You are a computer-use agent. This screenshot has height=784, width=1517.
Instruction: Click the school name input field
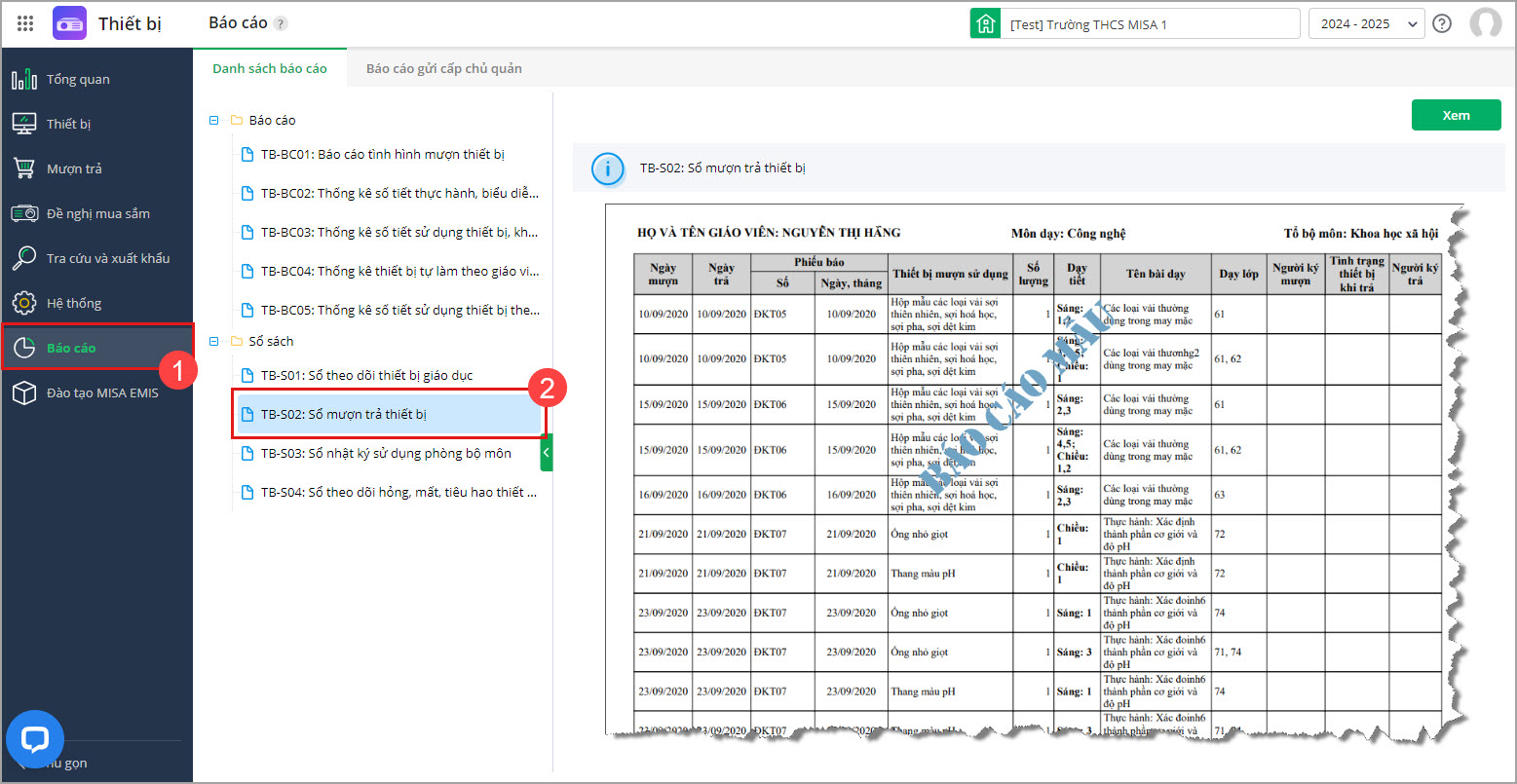1150,24
